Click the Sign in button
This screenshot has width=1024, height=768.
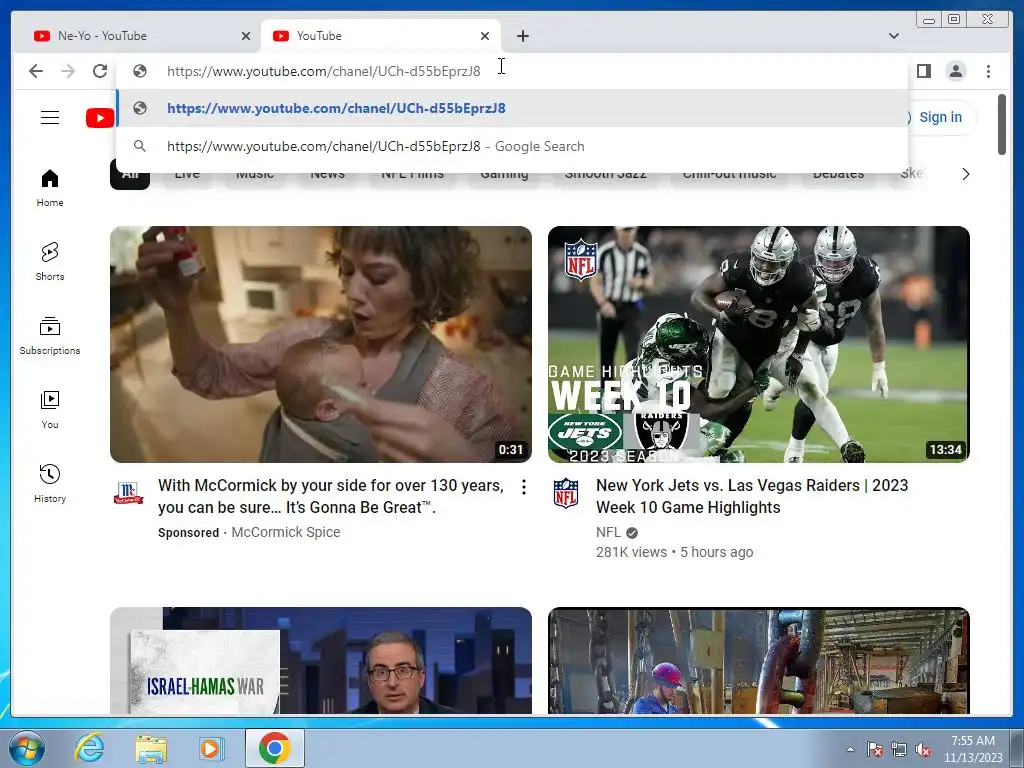pyautogui.click(x=939, y=118)
